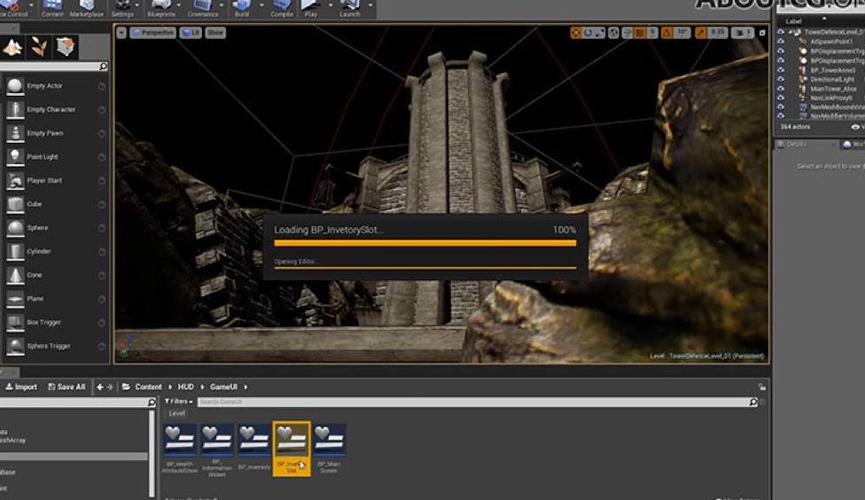The image size is (865, 500).
Task: Toggle surface snapping in viewport
Action: (627, 33)
